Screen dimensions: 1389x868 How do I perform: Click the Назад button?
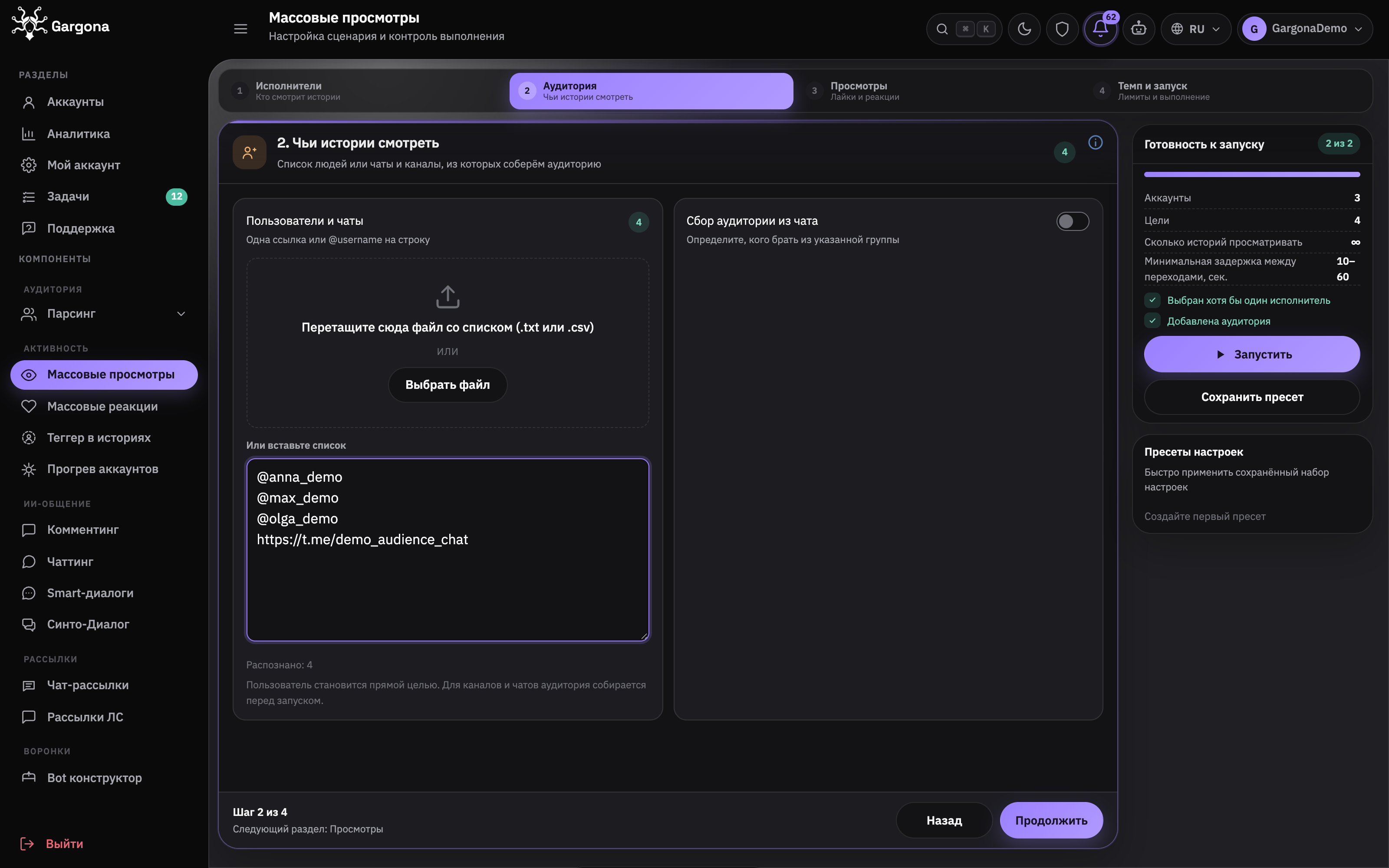[944, 820]
